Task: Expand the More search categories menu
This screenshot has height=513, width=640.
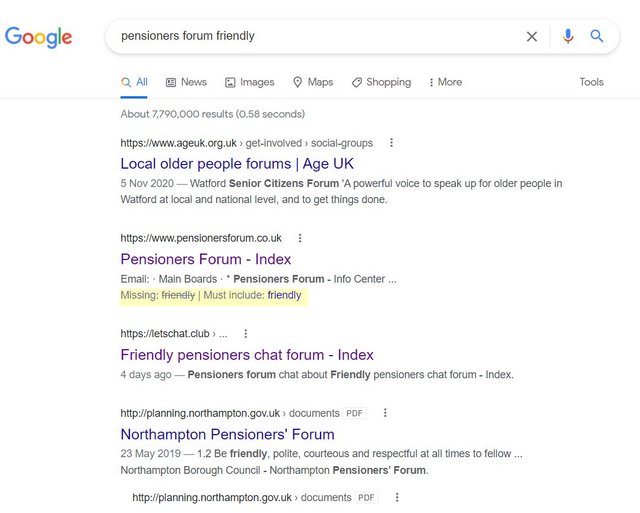Action: 445,82
